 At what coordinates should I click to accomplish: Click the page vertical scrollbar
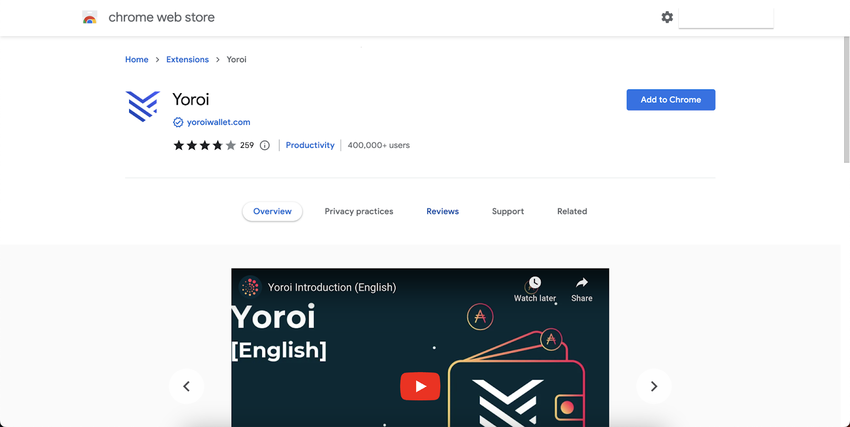(846, 100)
